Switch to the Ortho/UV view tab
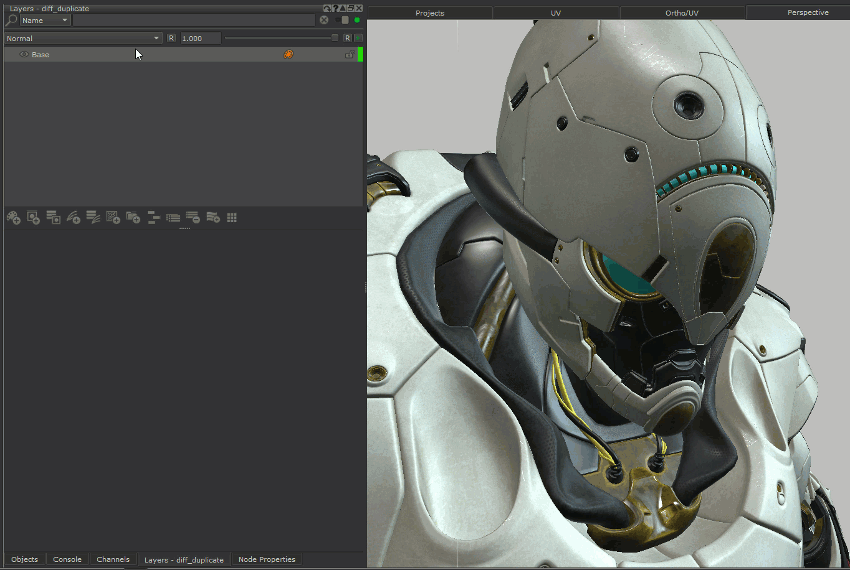The width and height of the screenshot is (850, 570). [x=684, y=13]
